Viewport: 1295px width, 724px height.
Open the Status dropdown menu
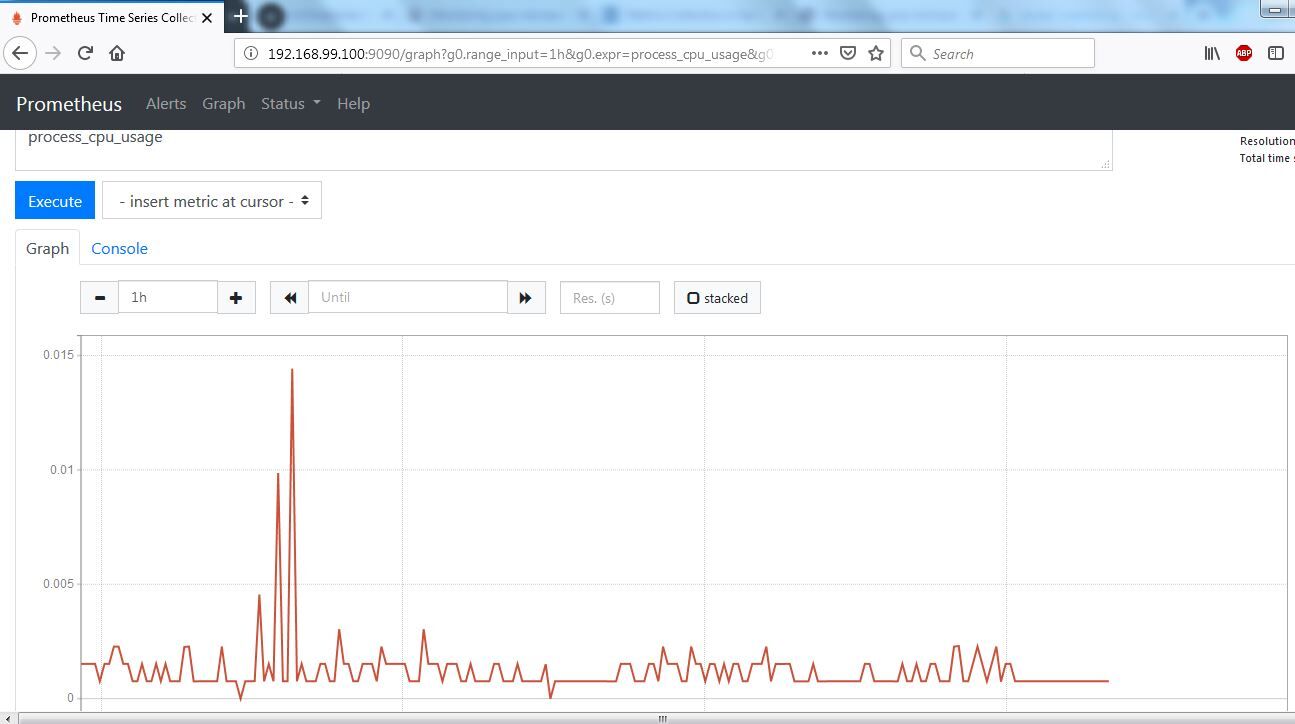pos(289,103)
